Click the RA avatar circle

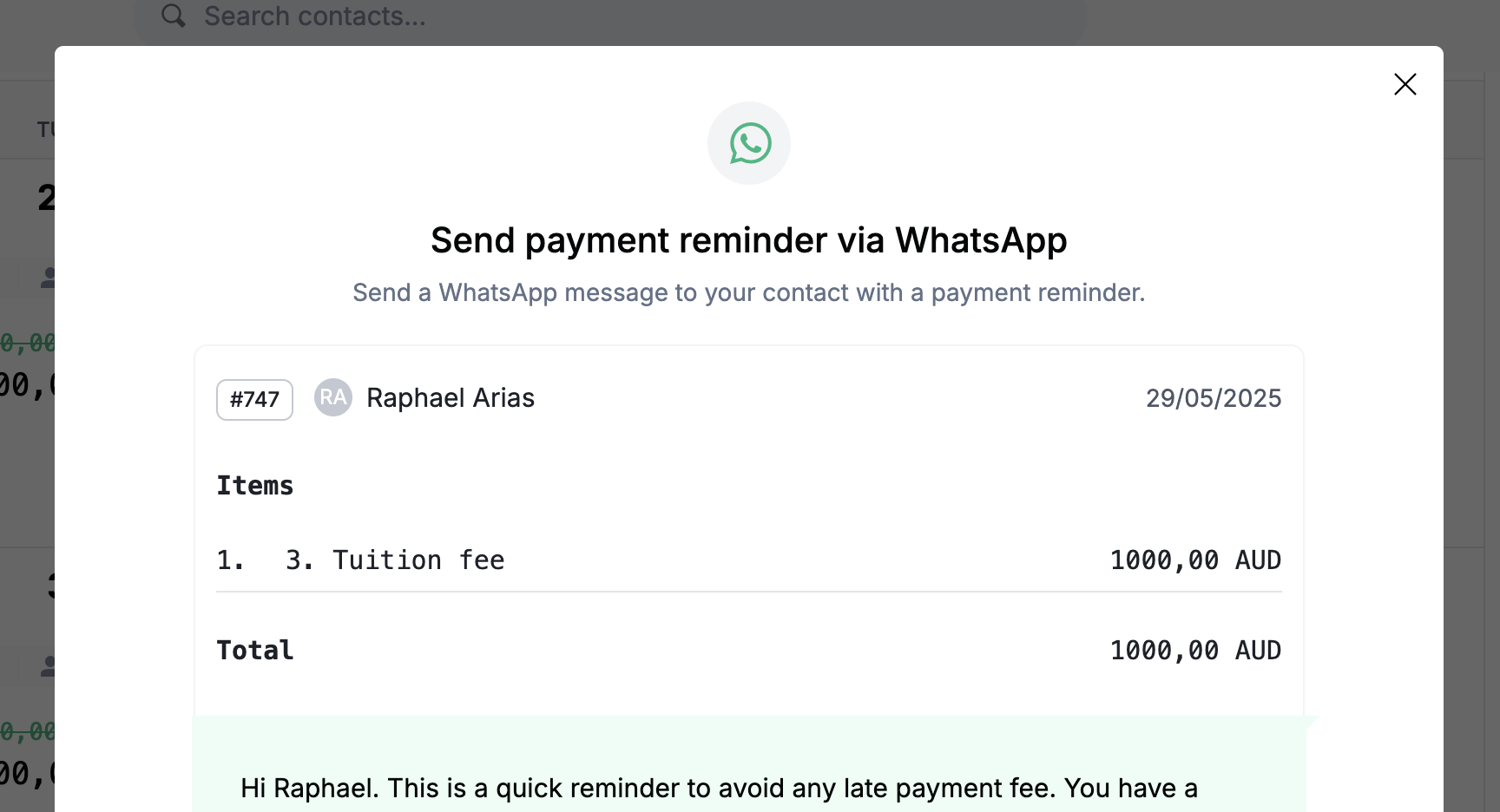tap(333, 397)
